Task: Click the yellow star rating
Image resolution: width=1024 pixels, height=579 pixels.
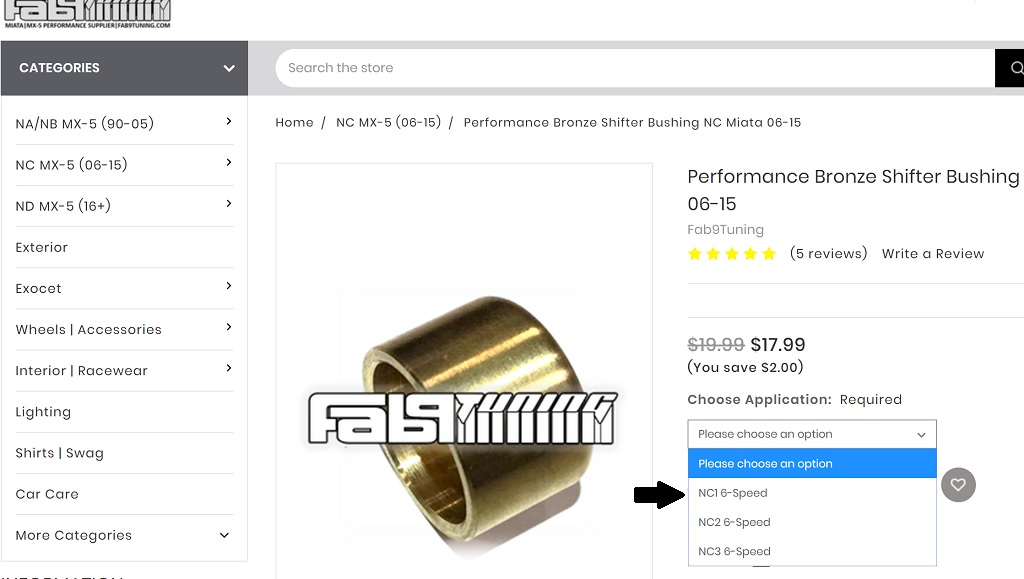Action: click(x=732, y=254)
